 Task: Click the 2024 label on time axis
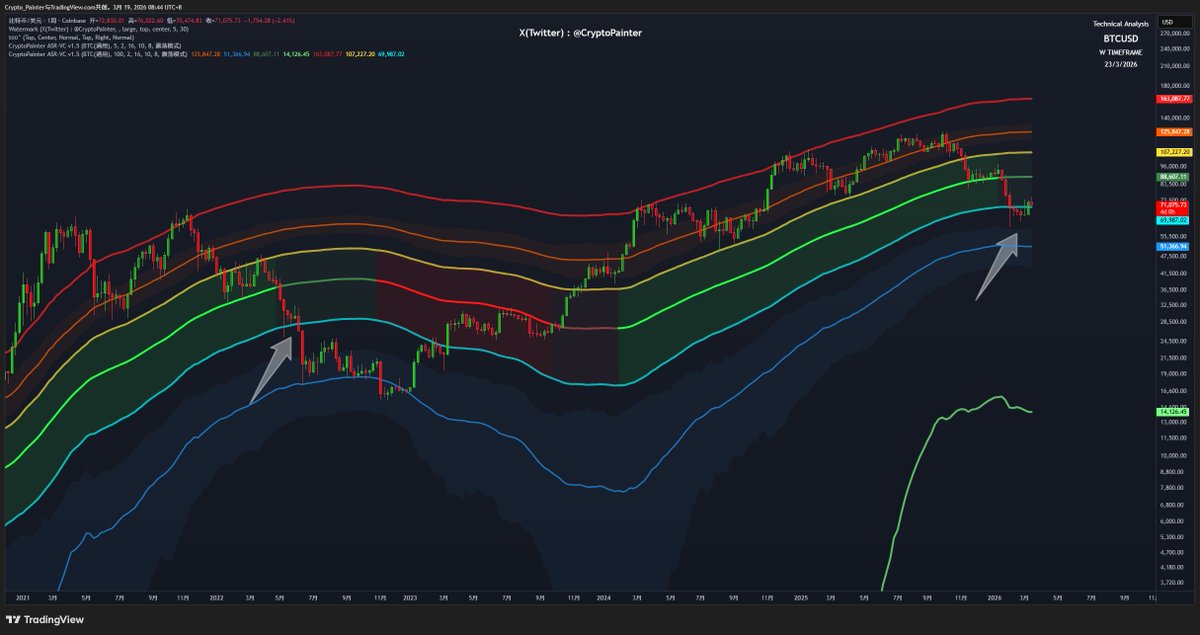tap(603, 597)
